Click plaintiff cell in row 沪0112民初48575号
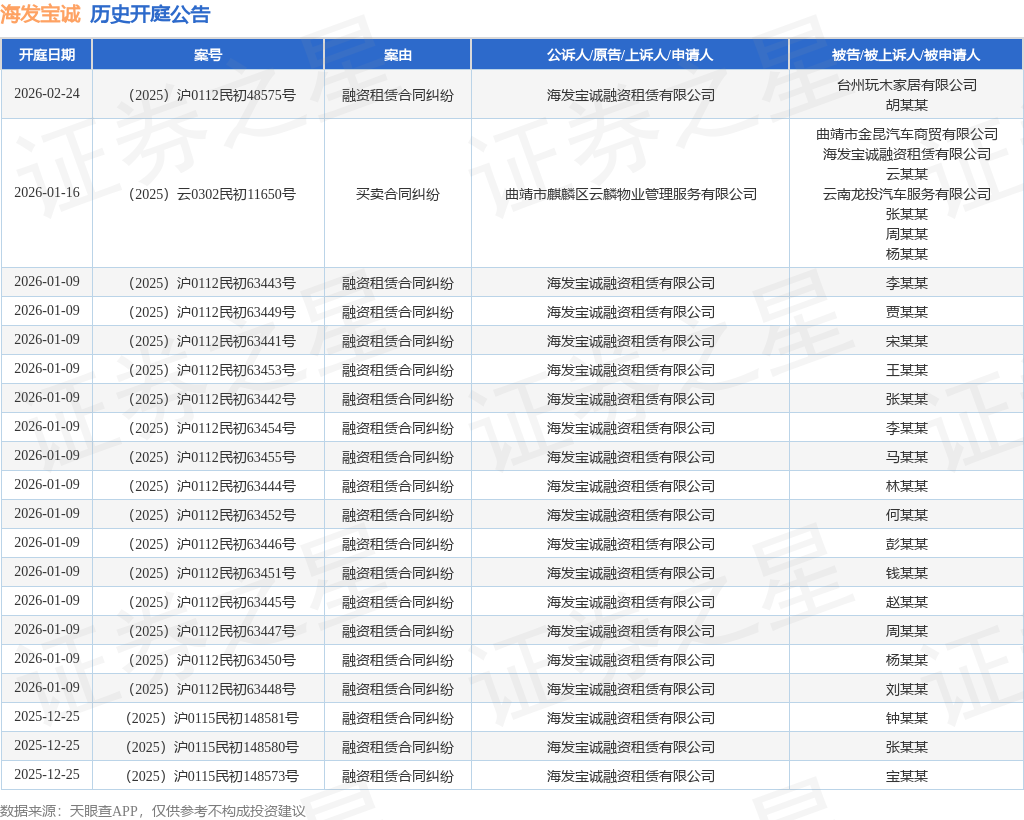This screenshot has width=1024, height=820. pyautogui.click(x=631, y=95)
